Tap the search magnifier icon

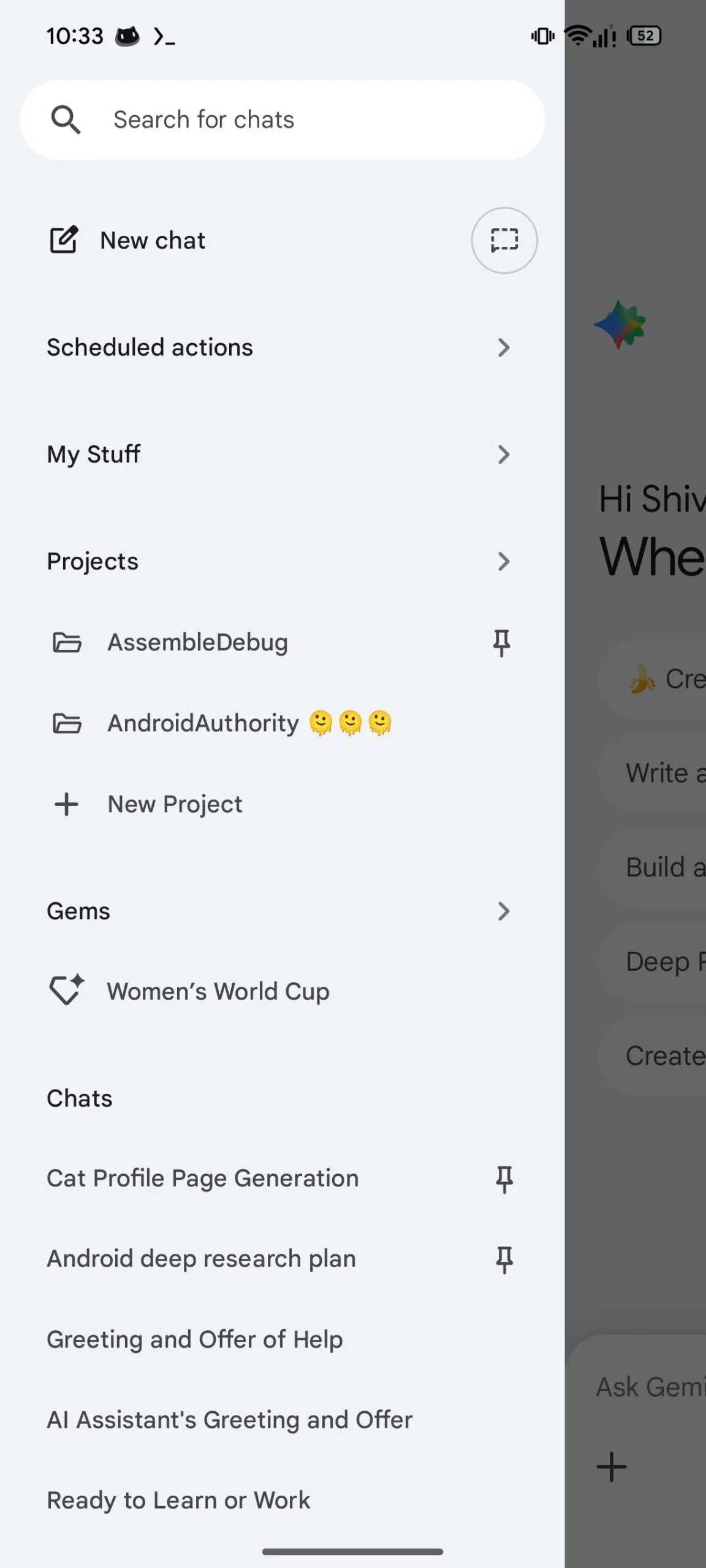[66, 119]
